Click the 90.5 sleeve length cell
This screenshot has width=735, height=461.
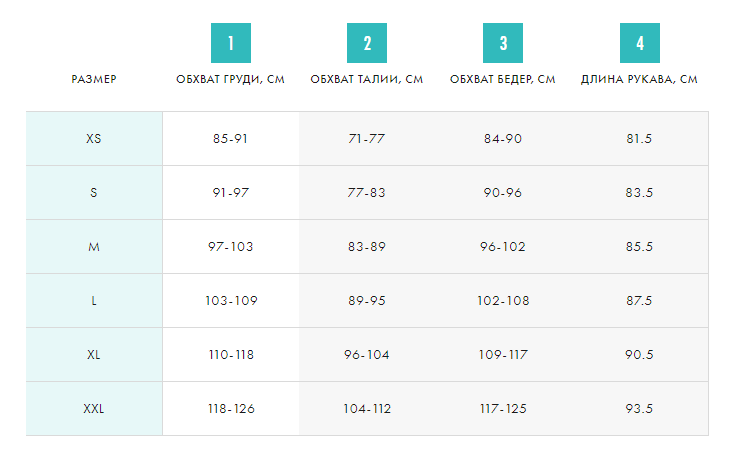pos(640,355)
